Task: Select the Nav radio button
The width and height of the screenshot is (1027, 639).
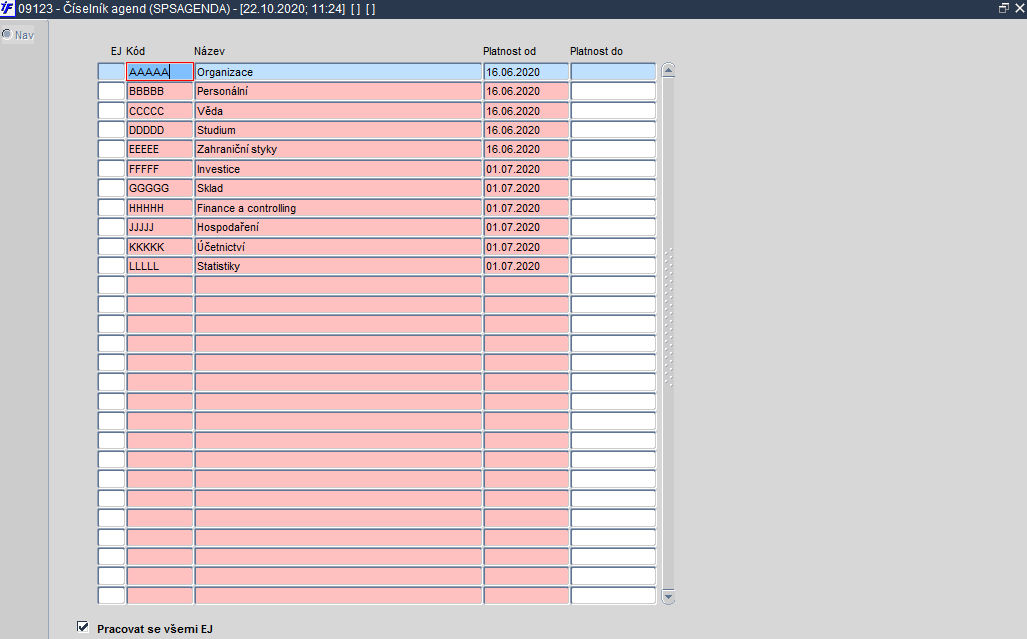Action: [x=7, y=34]
